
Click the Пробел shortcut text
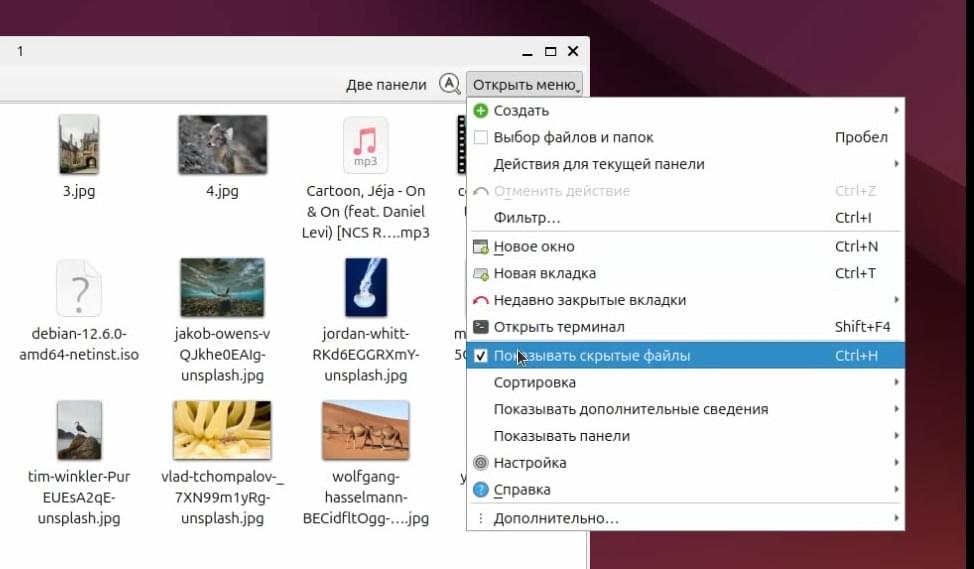(861, 137)
